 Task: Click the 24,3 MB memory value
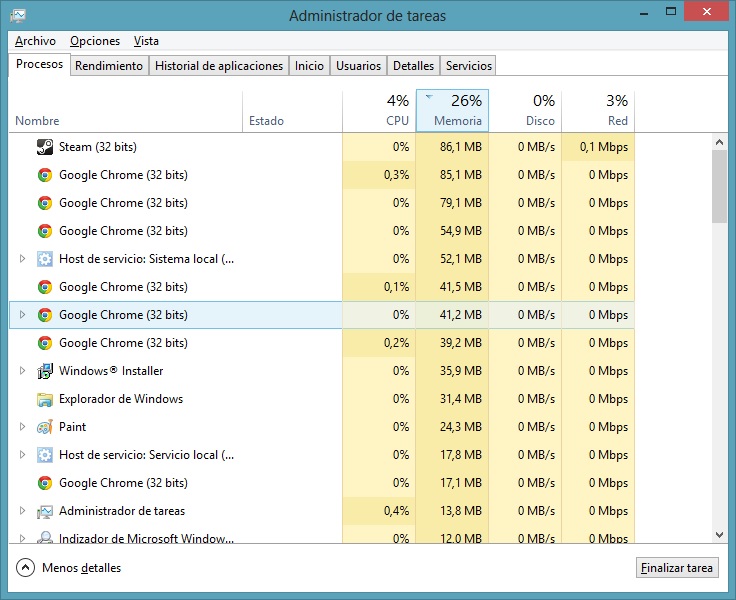[x=460, y=427]
